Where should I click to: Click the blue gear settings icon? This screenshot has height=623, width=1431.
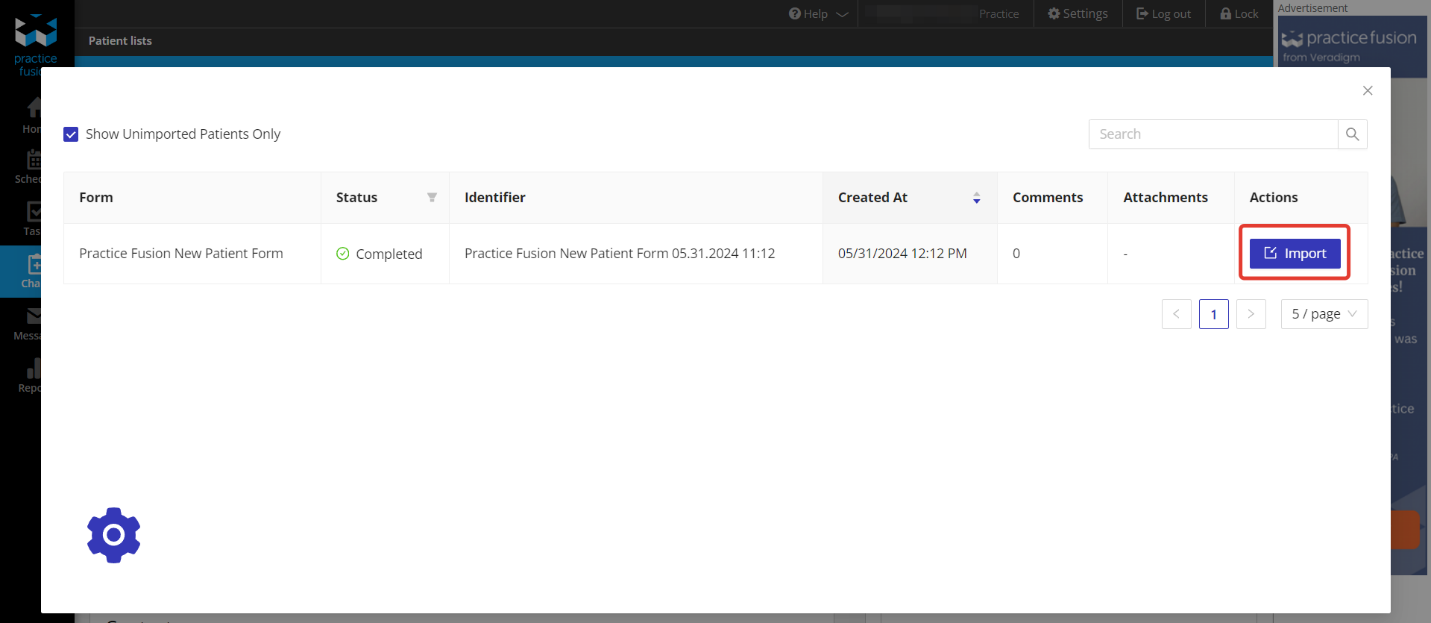113,535
